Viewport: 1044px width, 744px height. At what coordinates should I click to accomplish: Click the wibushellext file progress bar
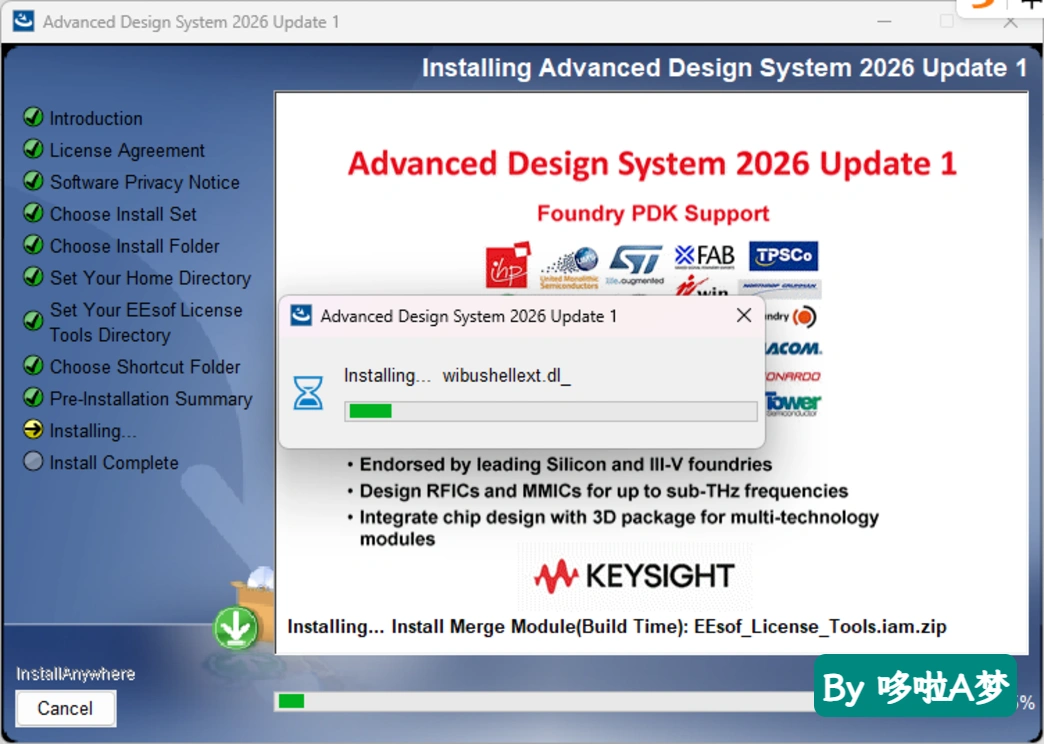pos(551,411)
